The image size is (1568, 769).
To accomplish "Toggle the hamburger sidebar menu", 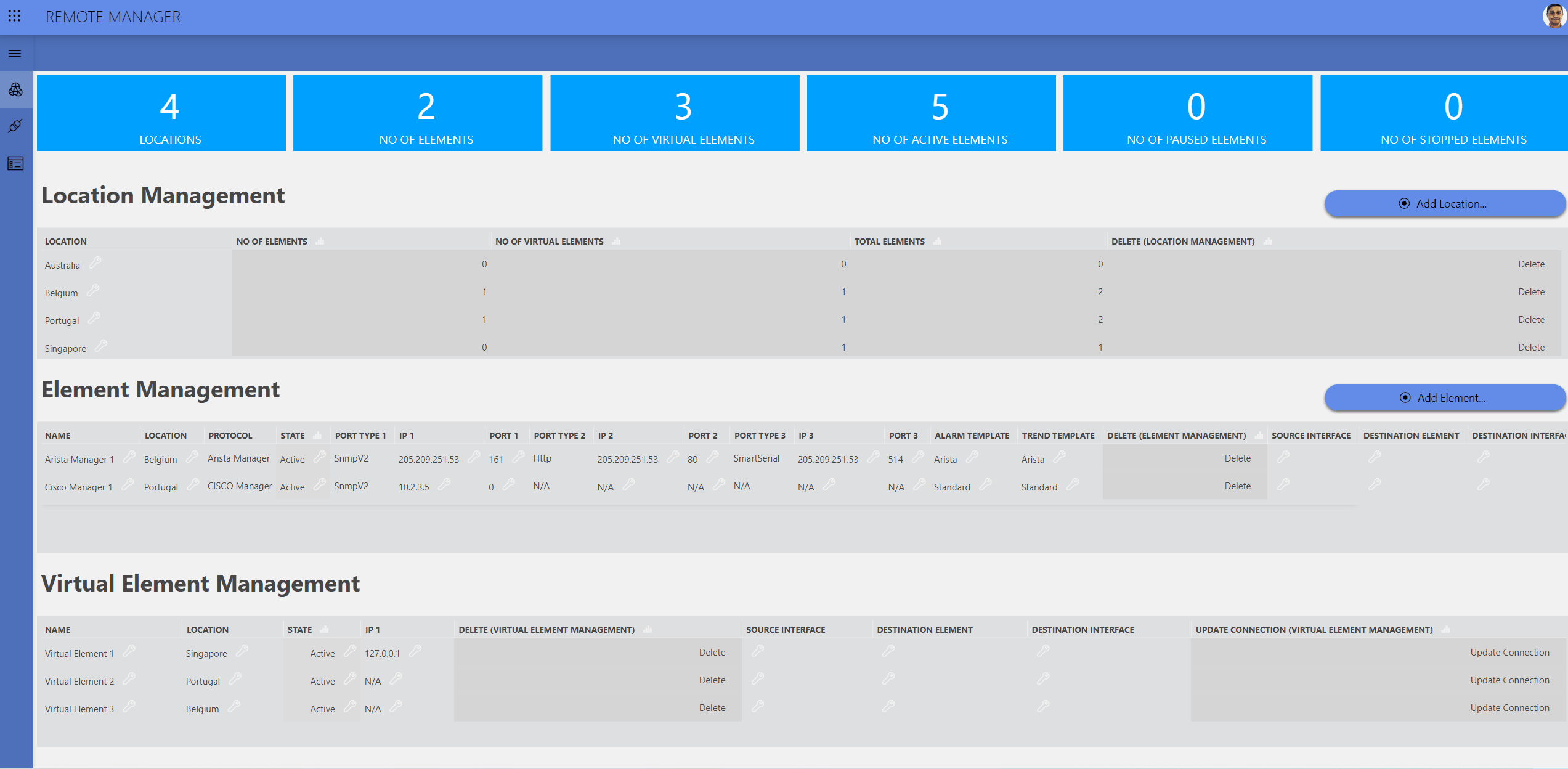I will point(15,54).
